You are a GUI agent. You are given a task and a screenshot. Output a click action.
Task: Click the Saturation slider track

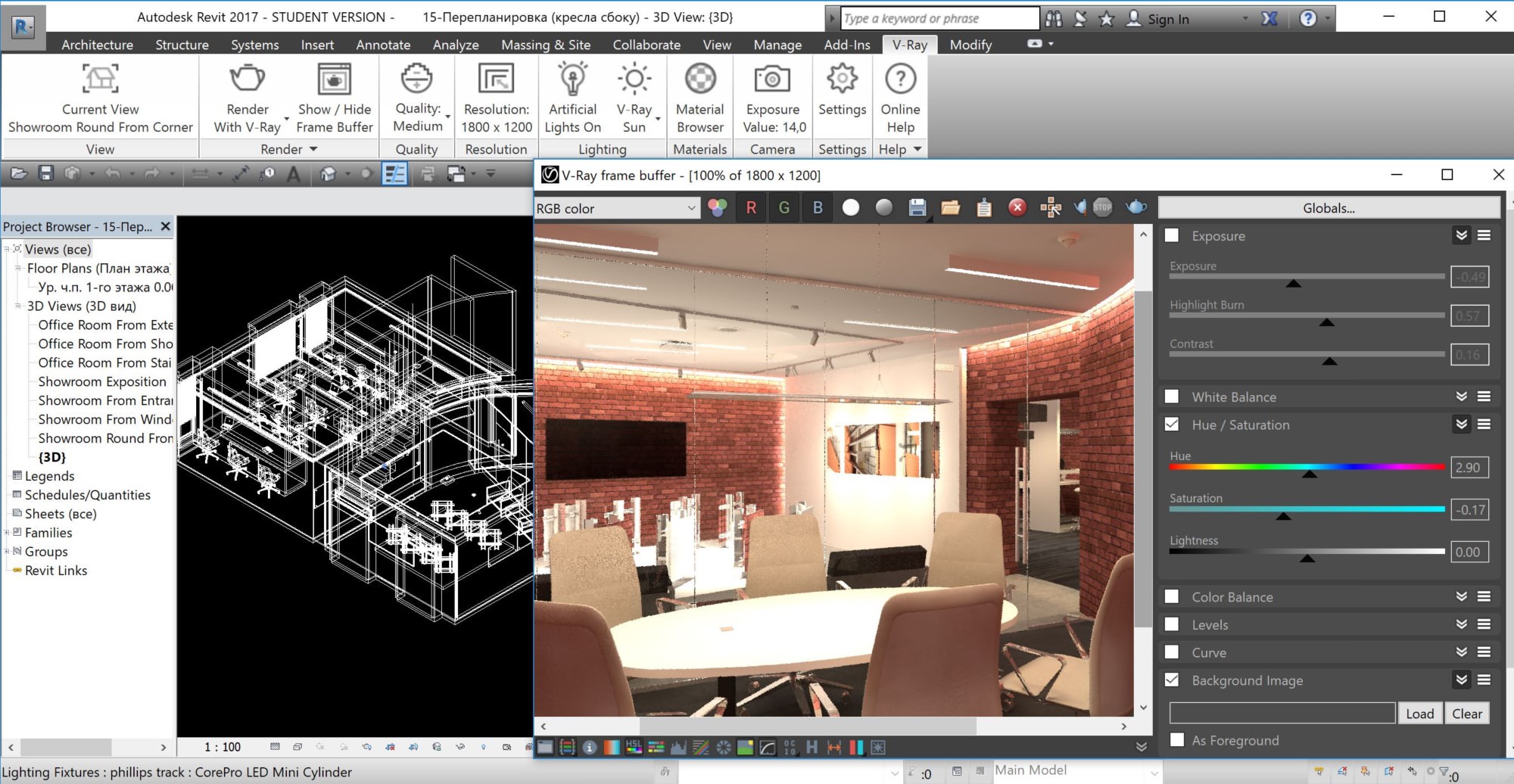[1307, 509]
